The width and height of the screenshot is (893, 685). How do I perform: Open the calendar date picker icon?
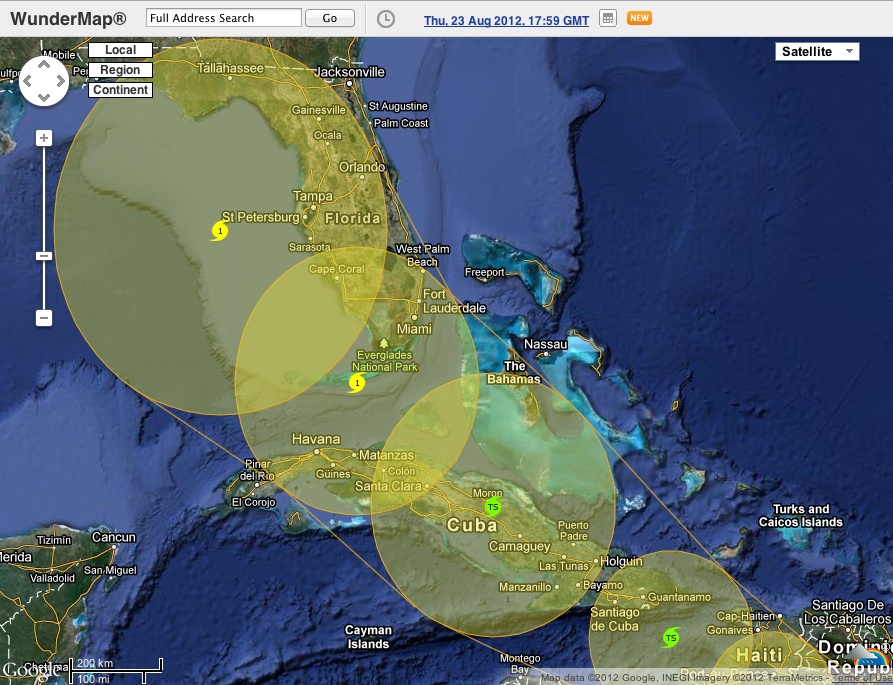click(x=607, y=19)
